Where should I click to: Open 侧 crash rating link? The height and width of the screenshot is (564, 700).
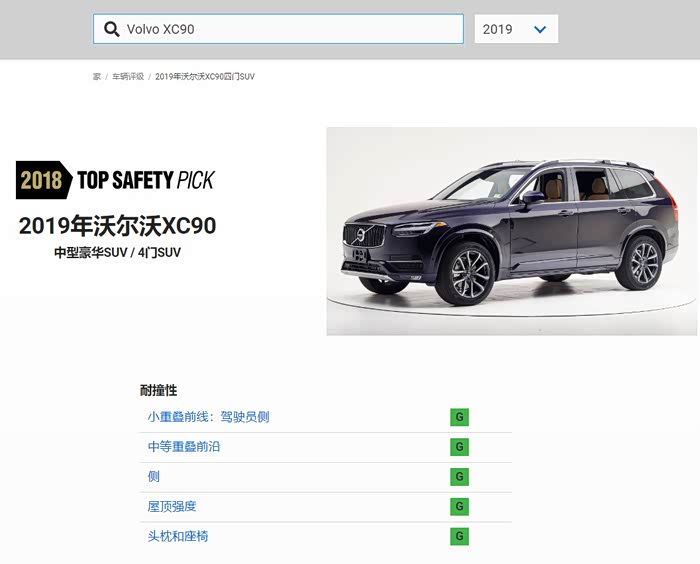tap(154, 476)
